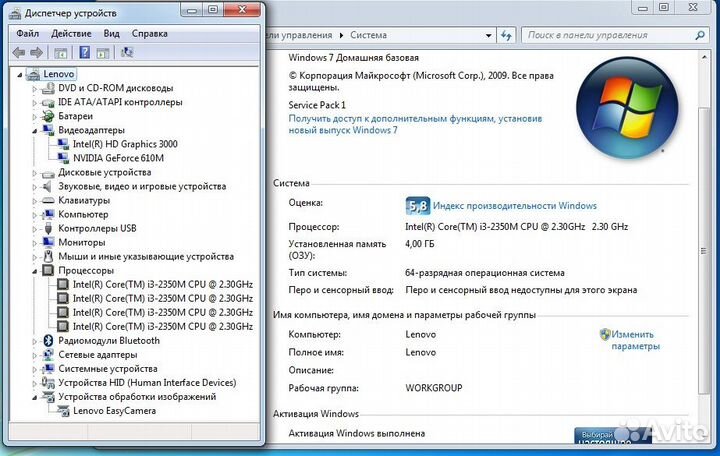Click the refresh icon beside the address bar

coord(506,35)
